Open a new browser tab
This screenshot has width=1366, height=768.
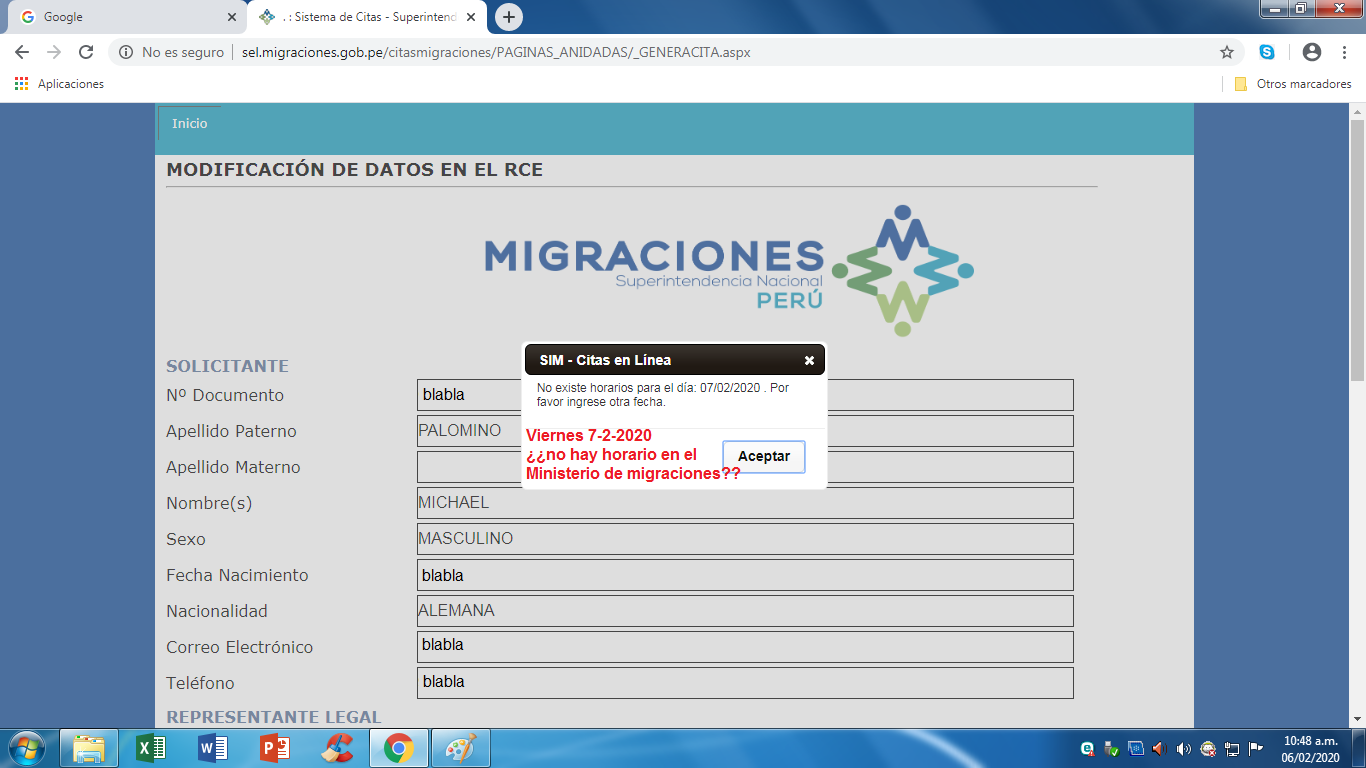tap(509, 17)
